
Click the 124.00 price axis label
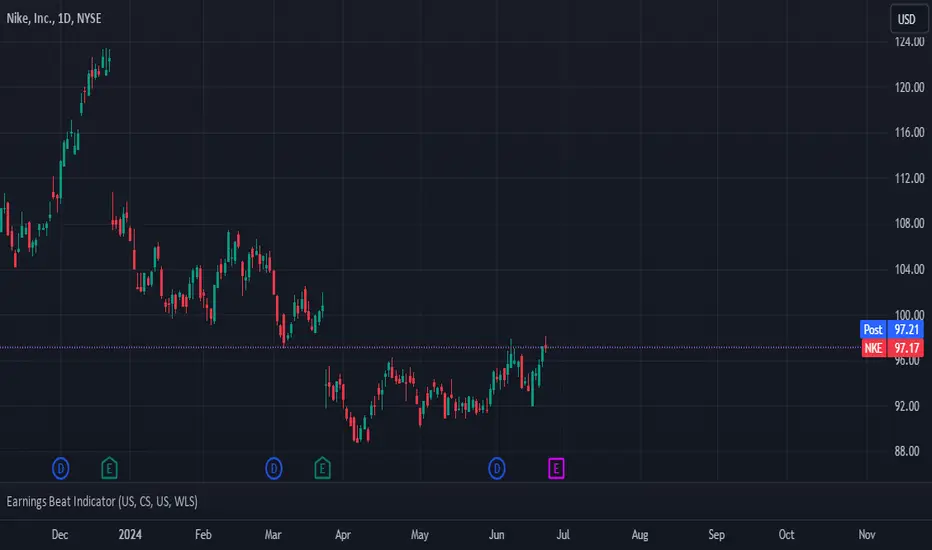(909, 42)
